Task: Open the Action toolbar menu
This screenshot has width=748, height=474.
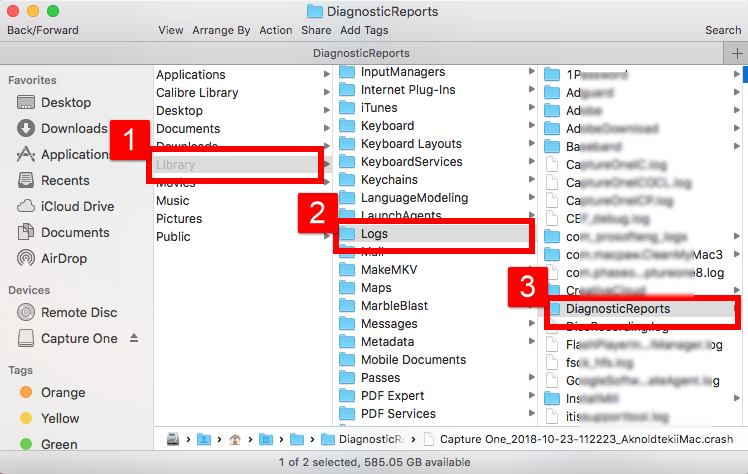Action: (x=276, y=30)
